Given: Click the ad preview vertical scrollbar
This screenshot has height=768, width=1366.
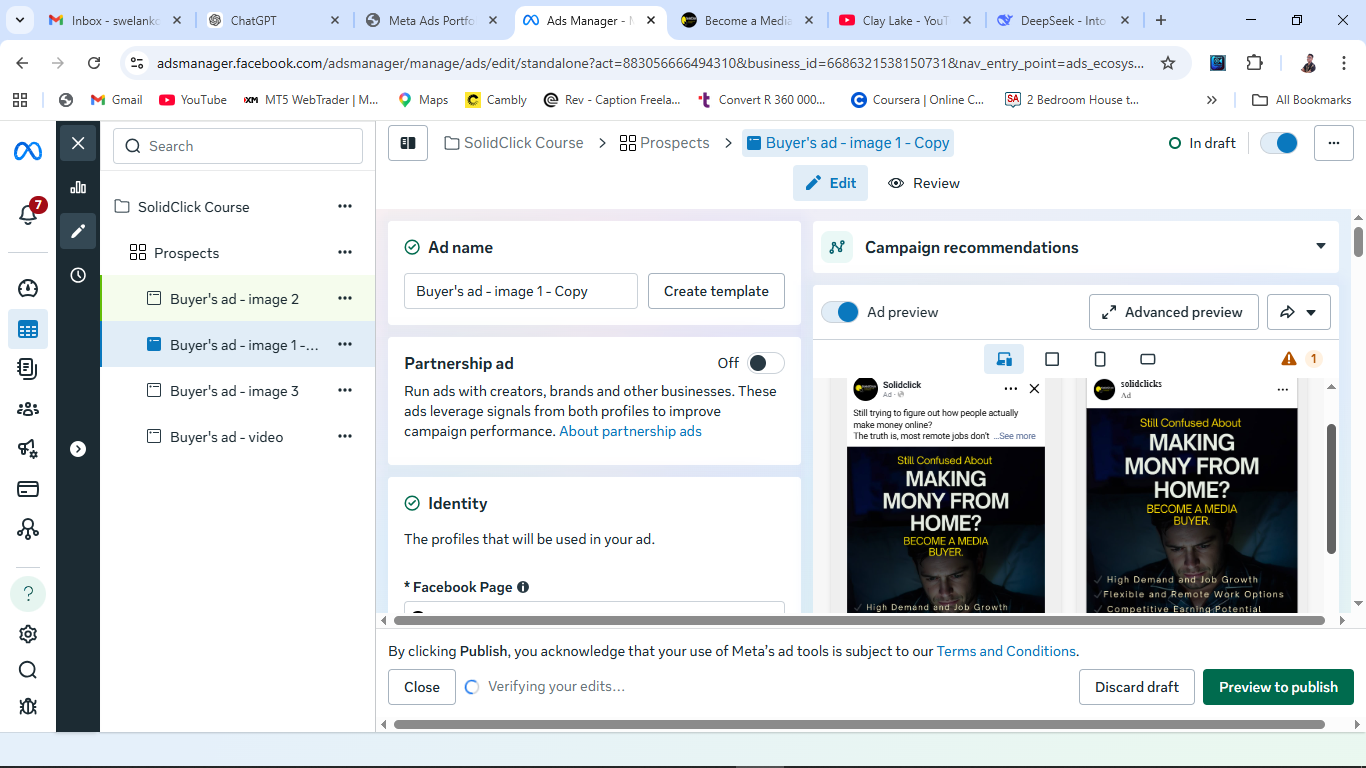Looking at the screenshot, I should pyautogui.click(x=1331, y=489).
